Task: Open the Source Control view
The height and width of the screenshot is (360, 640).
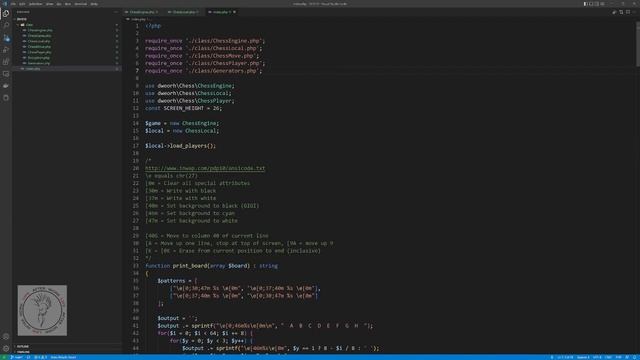Action: pyautogui.click(x=6, y=38)
